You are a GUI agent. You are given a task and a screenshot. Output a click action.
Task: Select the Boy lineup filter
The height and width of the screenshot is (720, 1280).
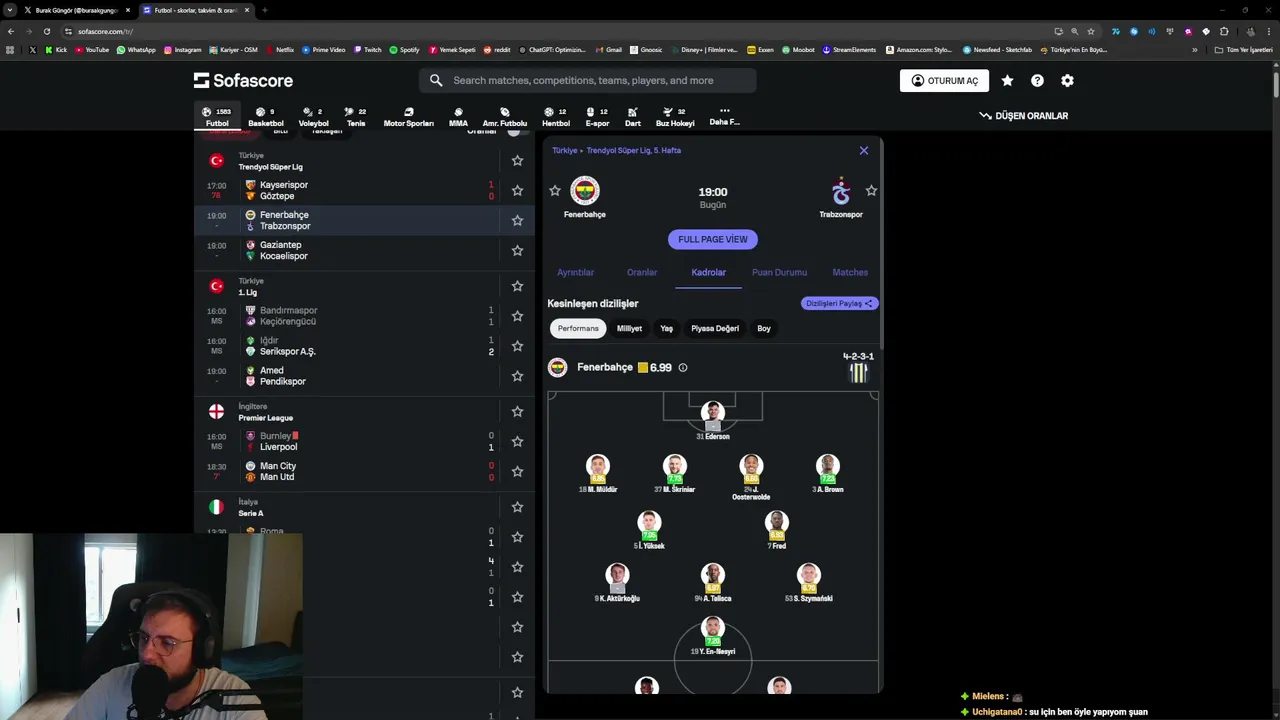[x=764, y=328]
